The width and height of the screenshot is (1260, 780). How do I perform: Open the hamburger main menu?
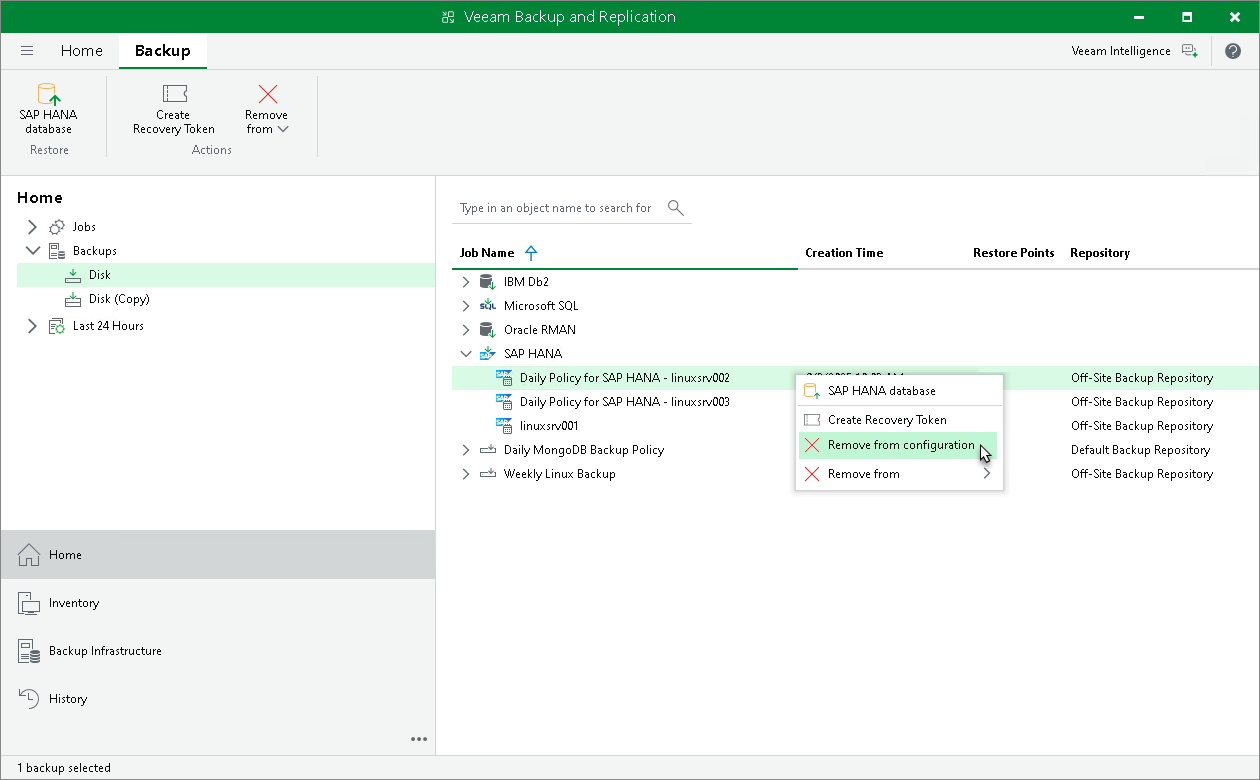(x=27, y=51)
